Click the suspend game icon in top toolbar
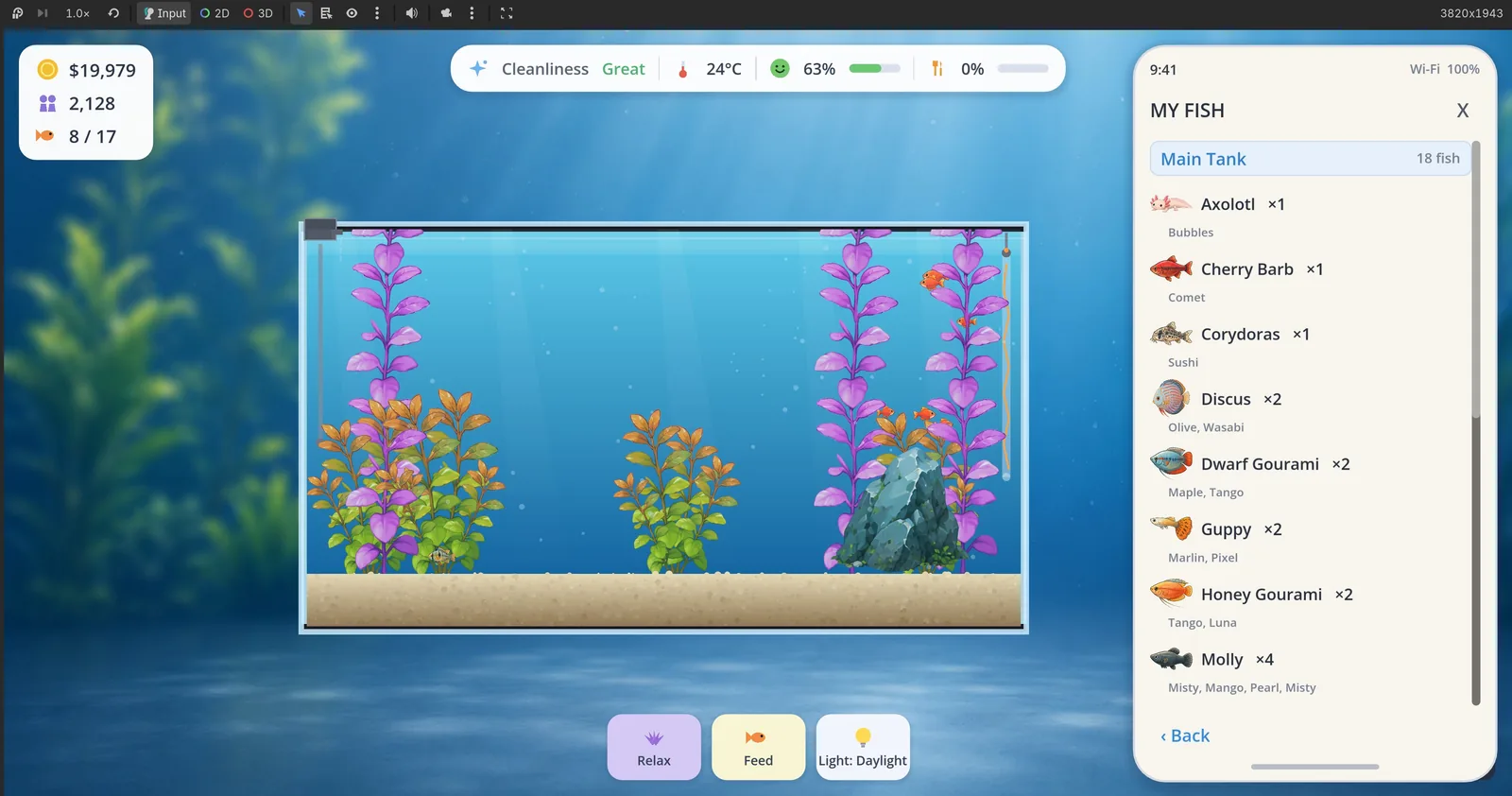The image size is (1512, 796). pos(17,13)
